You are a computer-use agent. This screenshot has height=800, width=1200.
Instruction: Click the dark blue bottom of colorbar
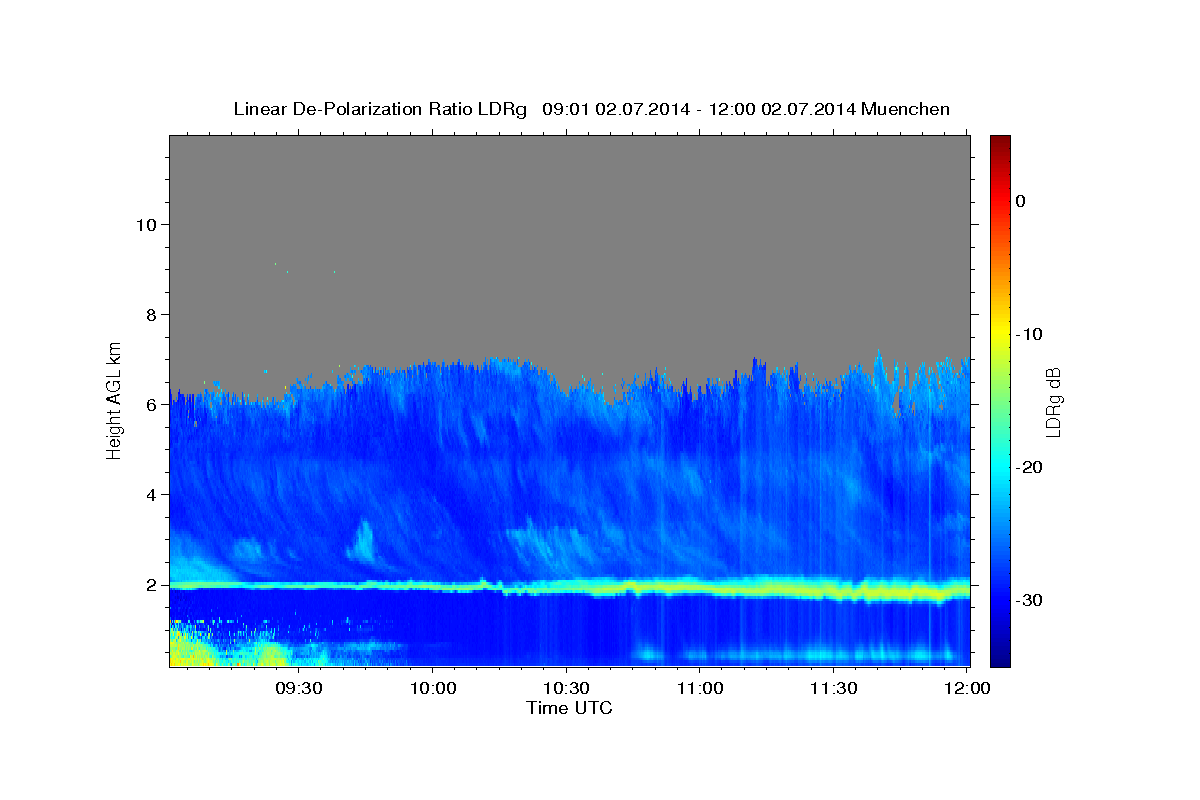point(1000,658)
